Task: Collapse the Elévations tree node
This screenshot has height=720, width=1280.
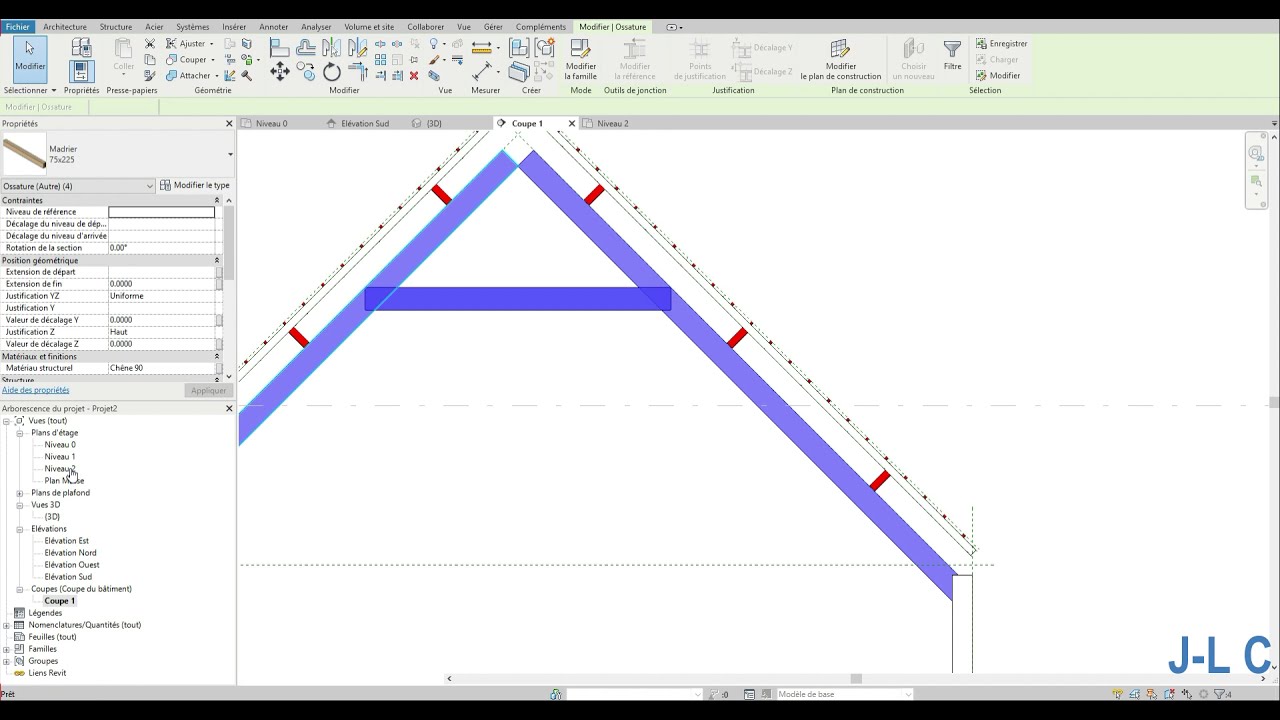Action: (x=19, y=529)
